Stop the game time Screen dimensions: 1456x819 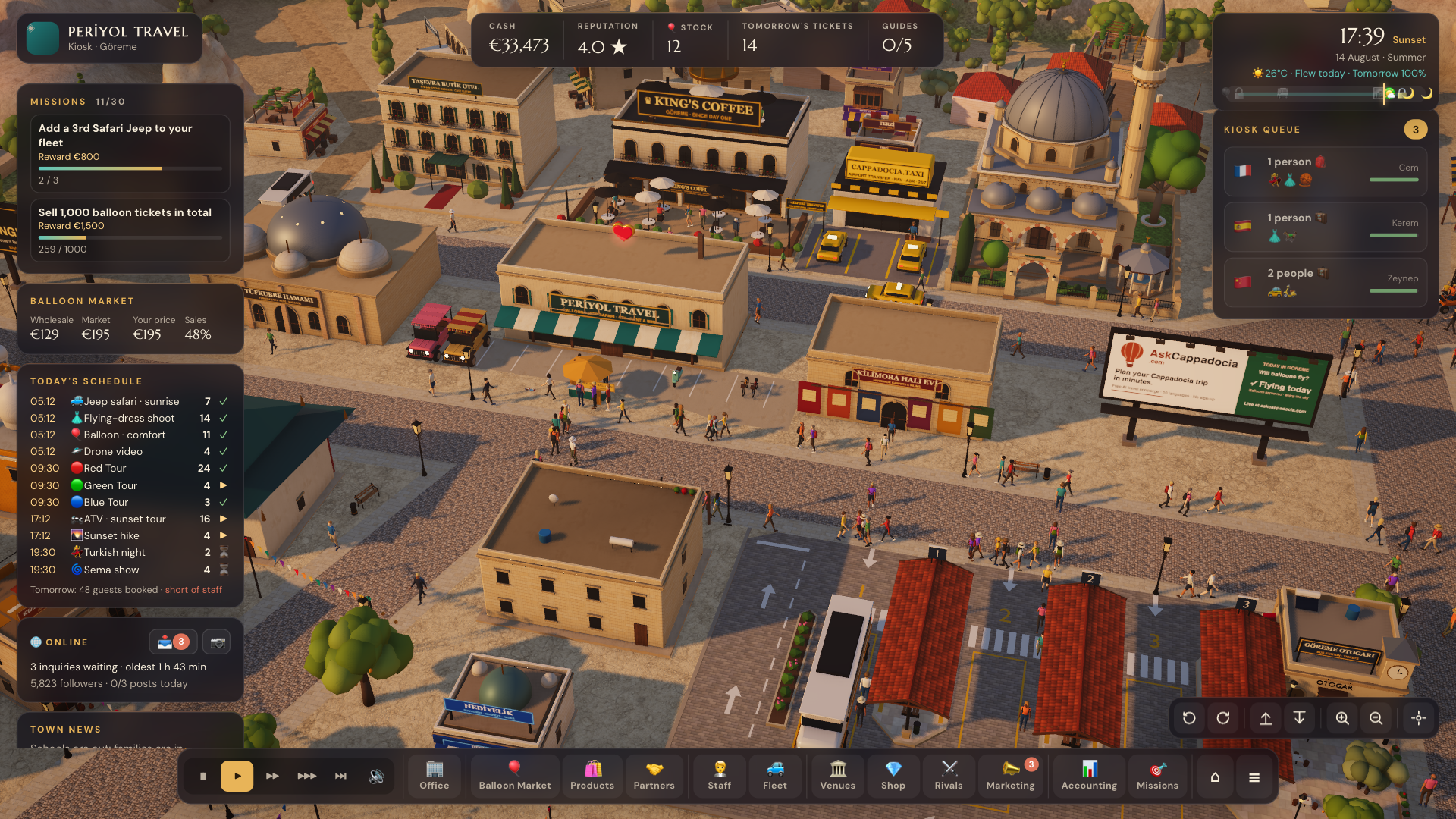tap(203, 776)
